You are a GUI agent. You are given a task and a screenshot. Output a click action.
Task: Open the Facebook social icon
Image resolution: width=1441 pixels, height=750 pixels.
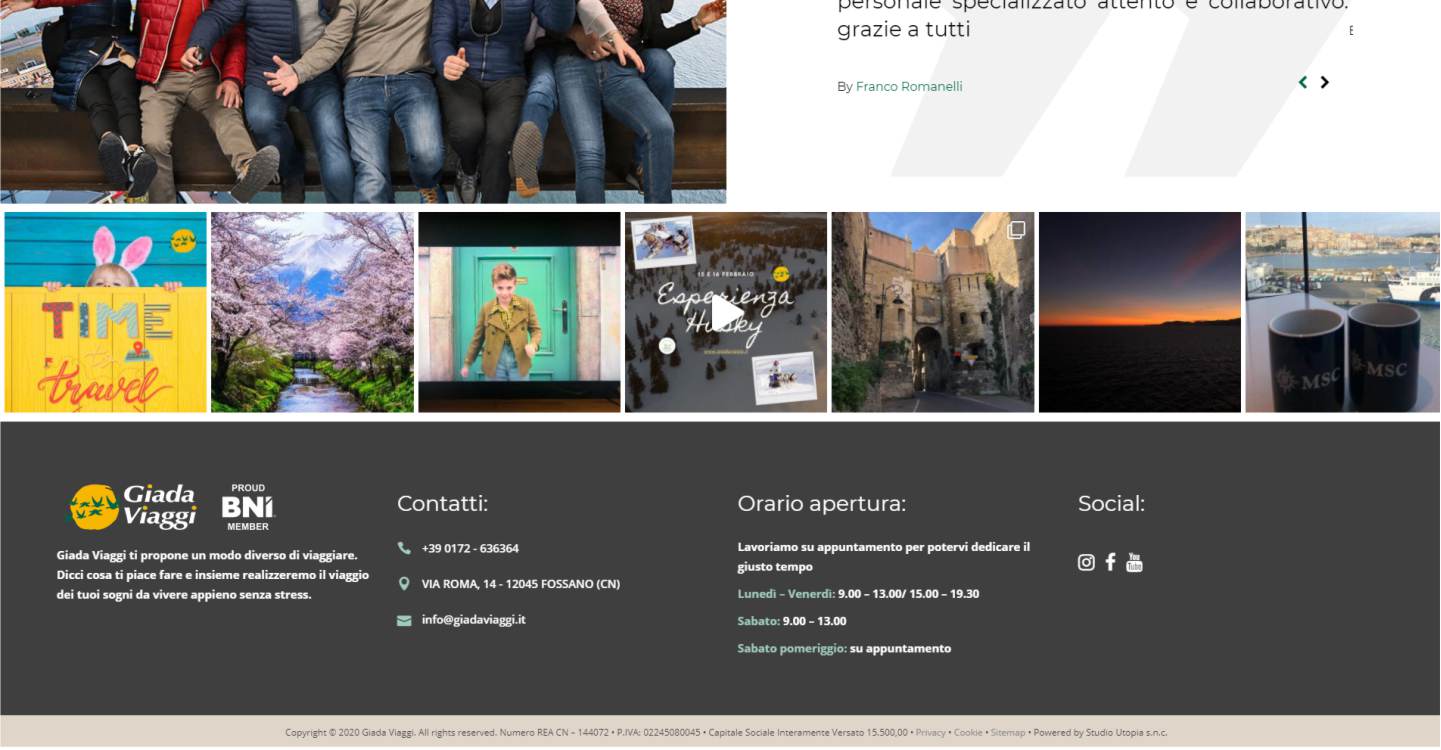[x=1110, y=562]
